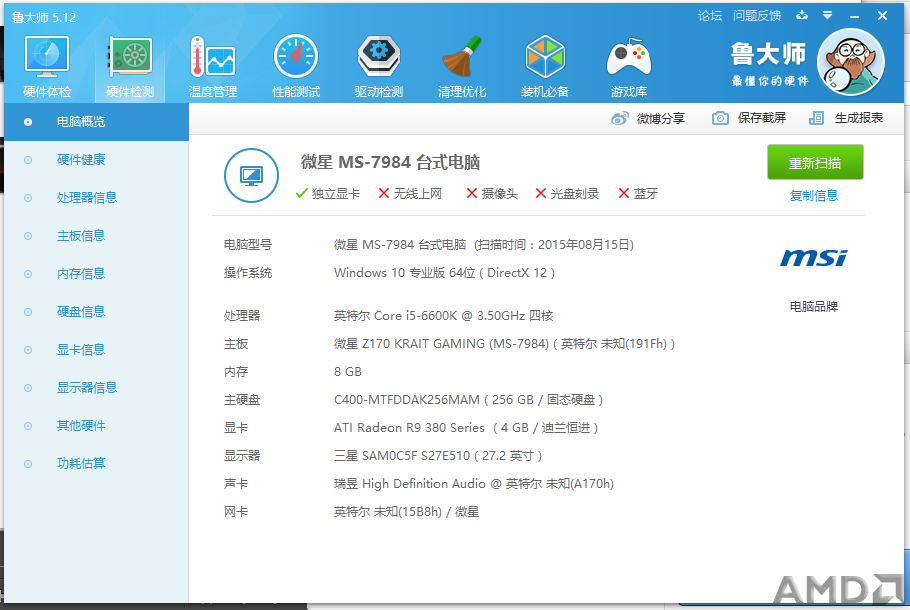Click the disk value C400-MTFDDAK256MAM
This screenshot has height=610, width=910.
pyautogui.click(x=468, y=400)
